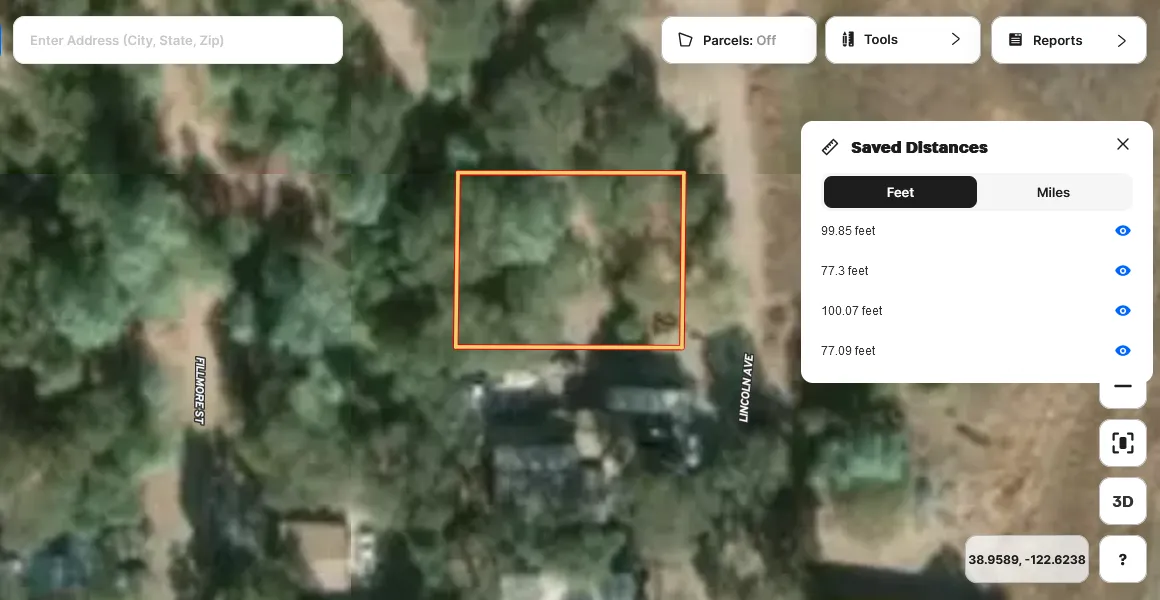
Task: Click the Tools wrench icon
Action: pos(849,40)
